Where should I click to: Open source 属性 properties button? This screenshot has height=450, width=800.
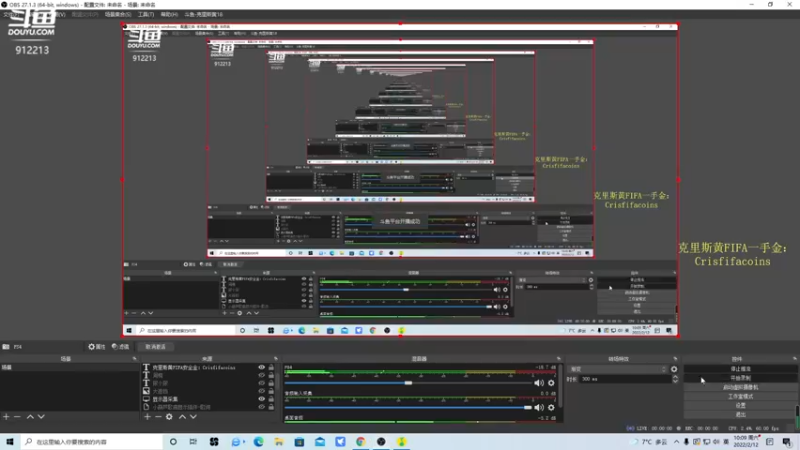(96, 347)
